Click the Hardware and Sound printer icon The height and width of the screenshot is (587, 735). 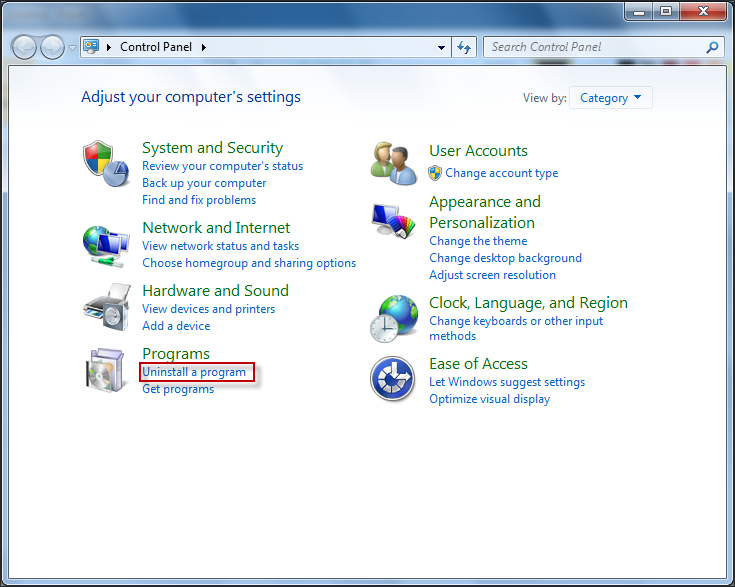click(x=106, y=307)
